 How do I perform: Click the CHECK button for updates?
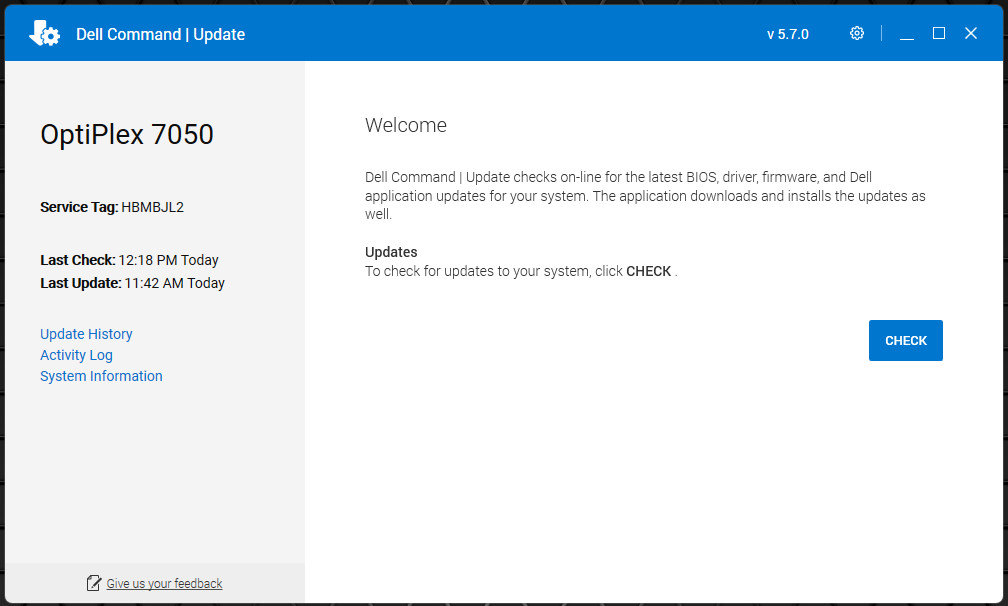905,341
